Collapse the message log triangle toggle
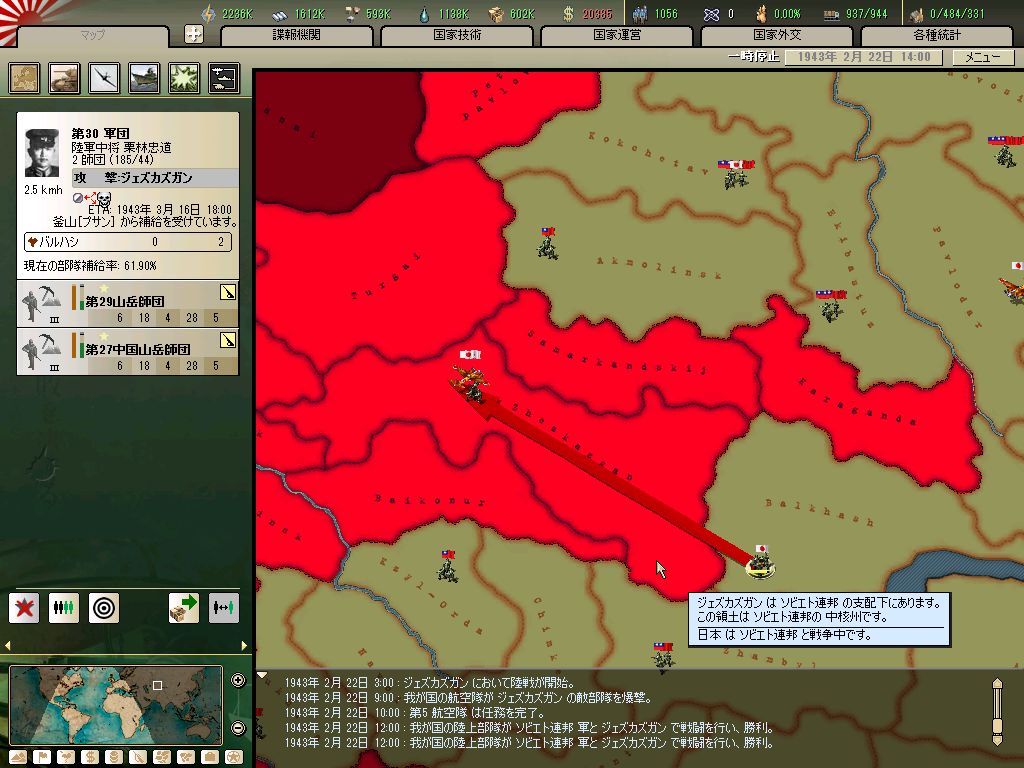Viewport: 1024px width, 768px height. tap(262, 675)
